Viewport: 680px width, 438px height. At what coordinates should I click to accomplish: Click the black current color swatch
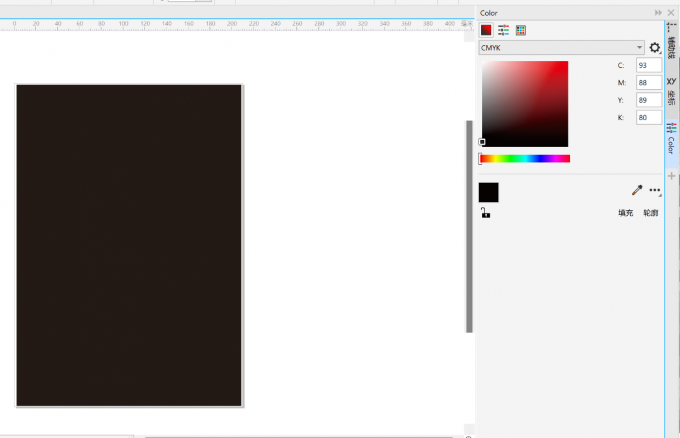pos(489,193)
